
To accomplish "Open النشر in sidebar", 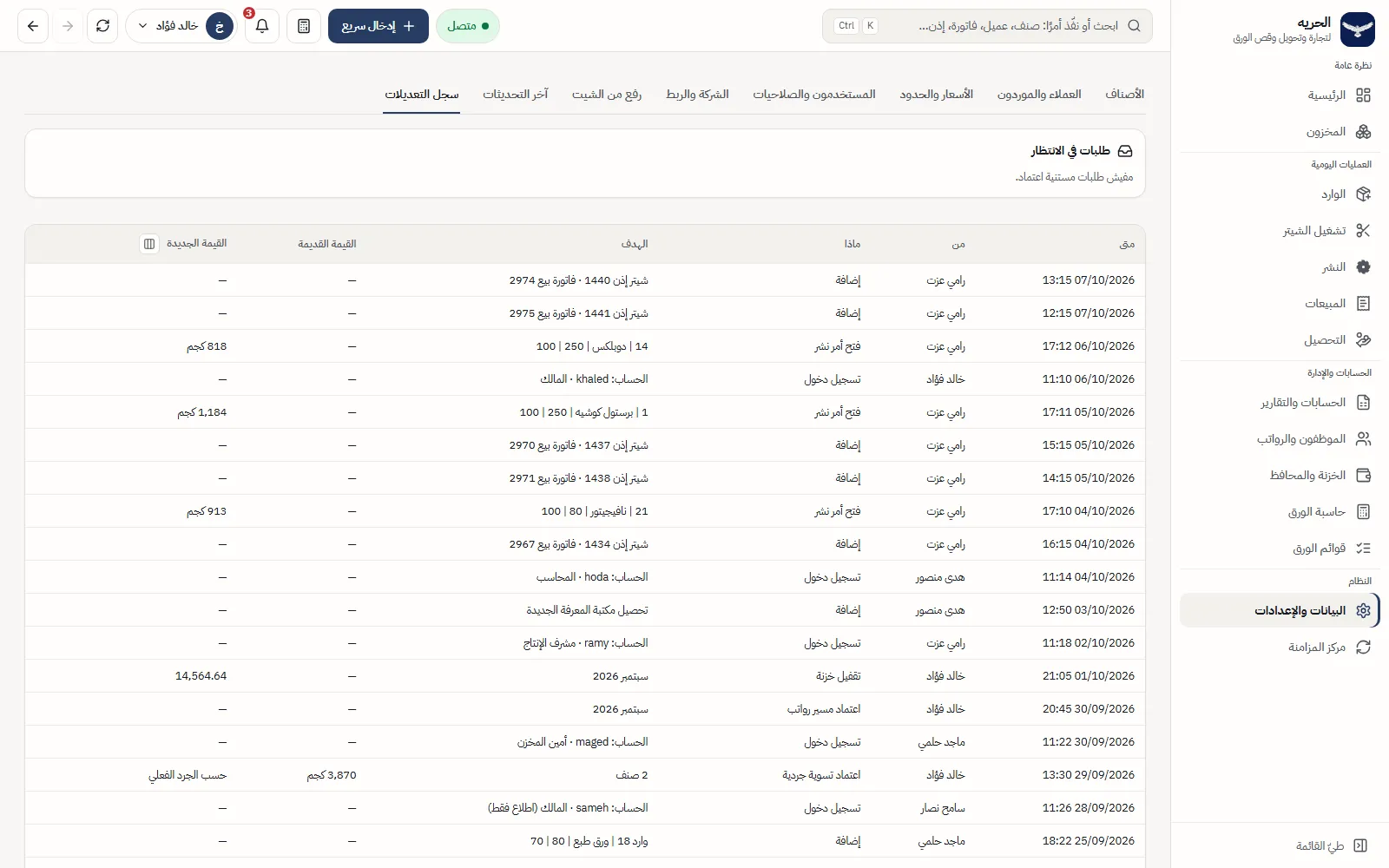I will click(x=1280, y=267).
